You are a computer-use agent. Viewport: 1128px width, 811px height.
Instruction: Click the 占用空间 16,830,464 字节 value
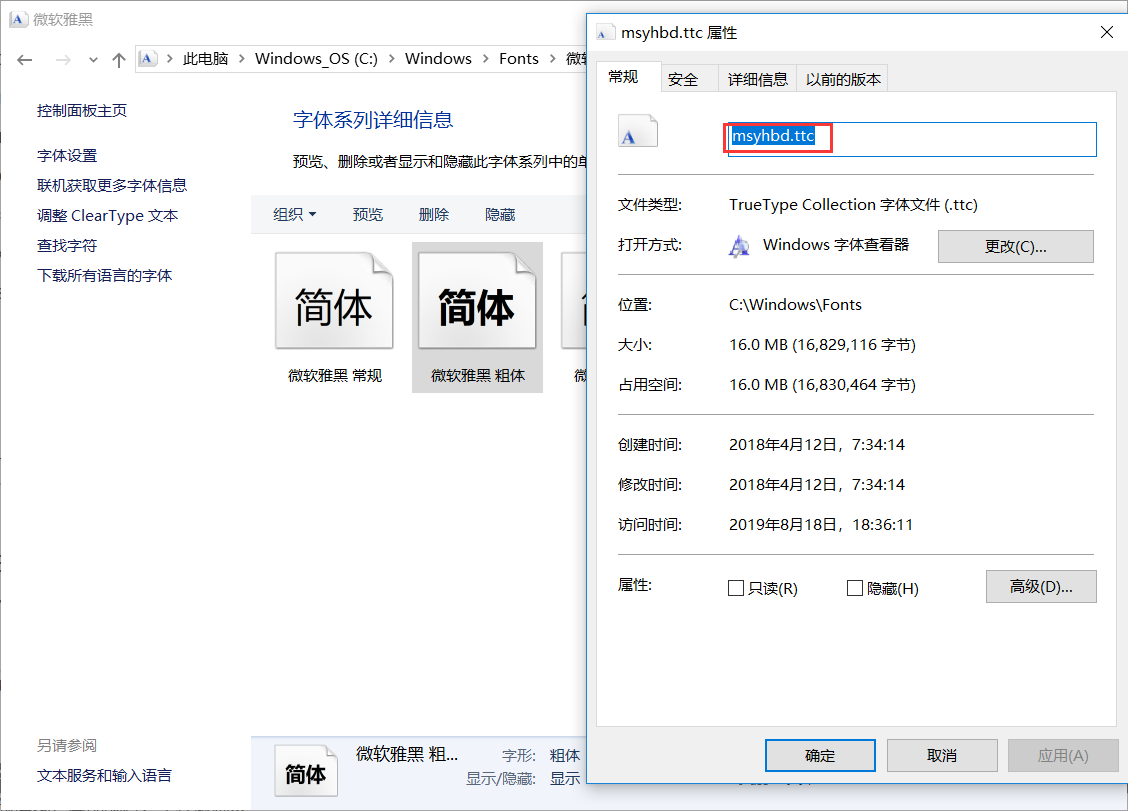coord(822,385)
